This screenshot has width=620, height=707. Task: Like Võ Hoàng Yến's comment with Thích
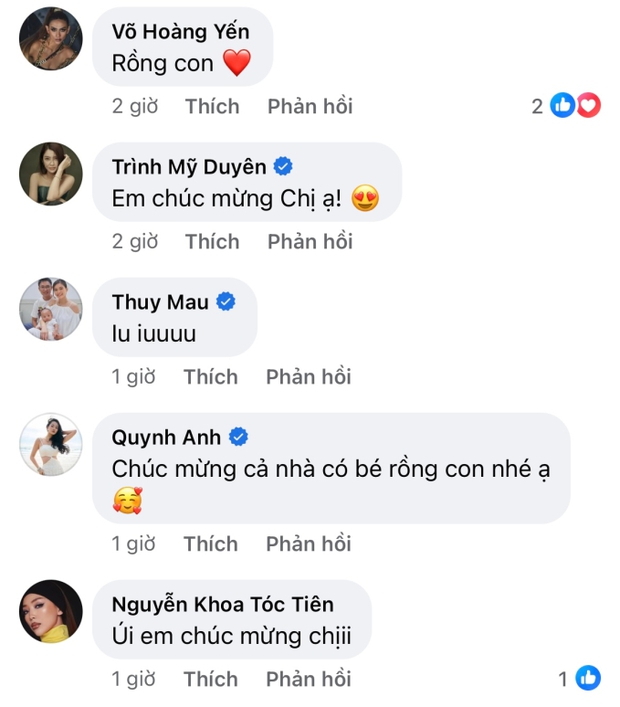pyautogui.click(x=212, y=106)
